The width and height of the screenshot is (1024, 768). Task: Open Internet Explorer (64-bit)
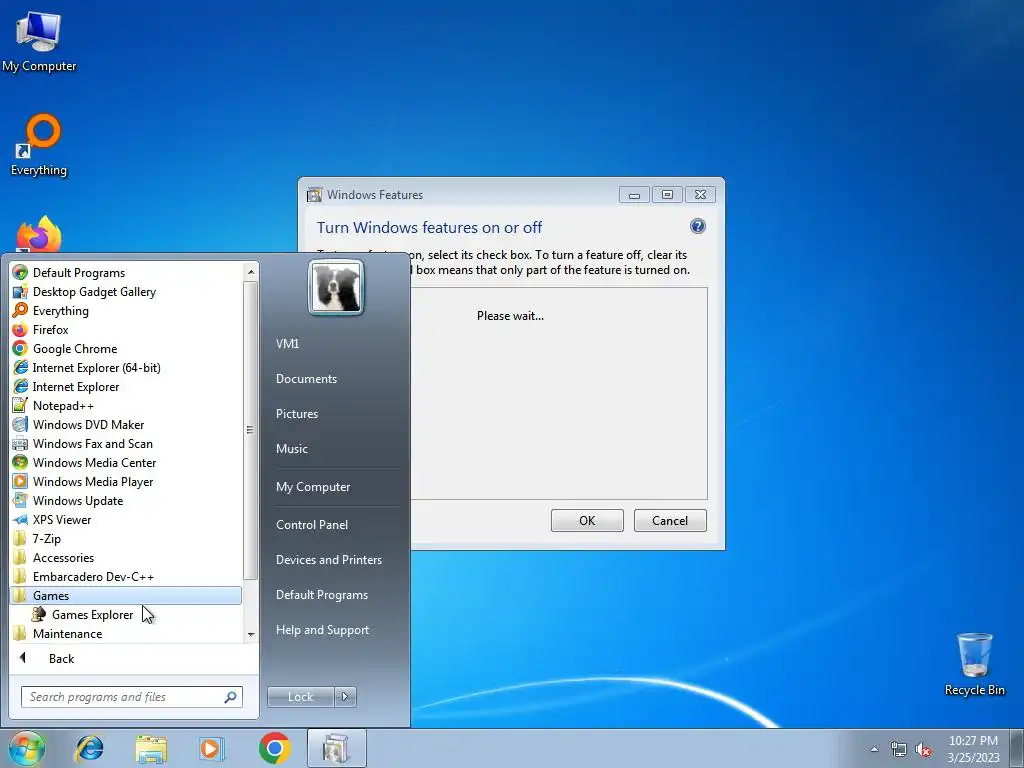click(x=126, y=368)
